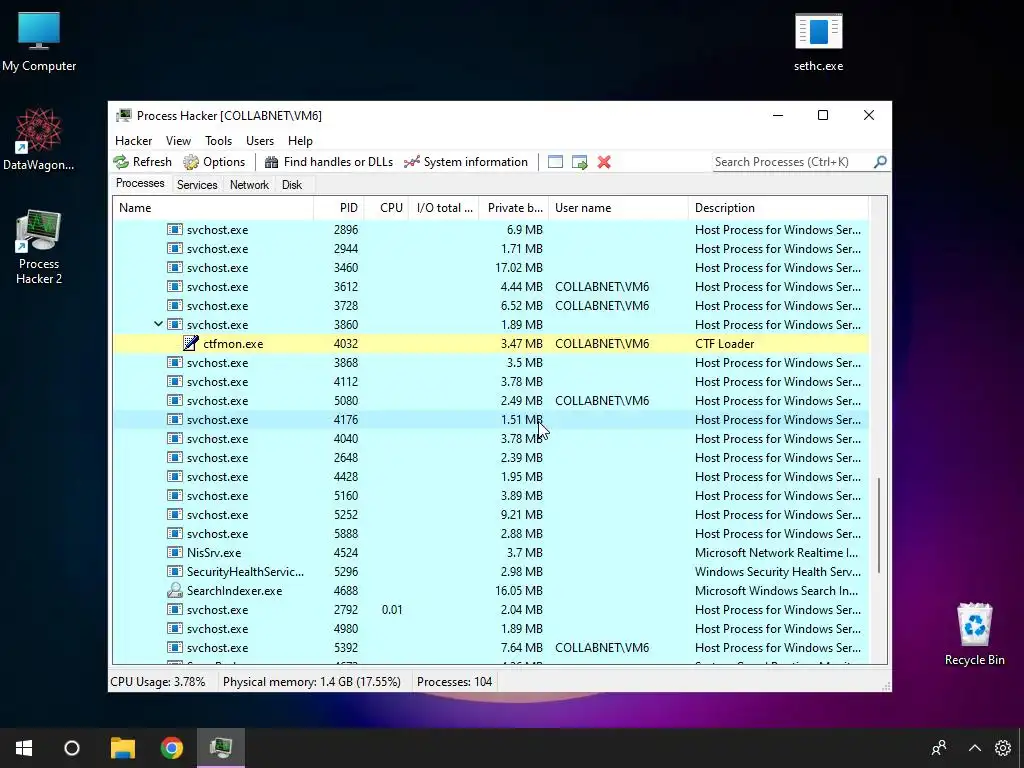Select the Recycle Bin desktop icon
This screenshot has height=768, width=1024.
click(x=974, y=633)
